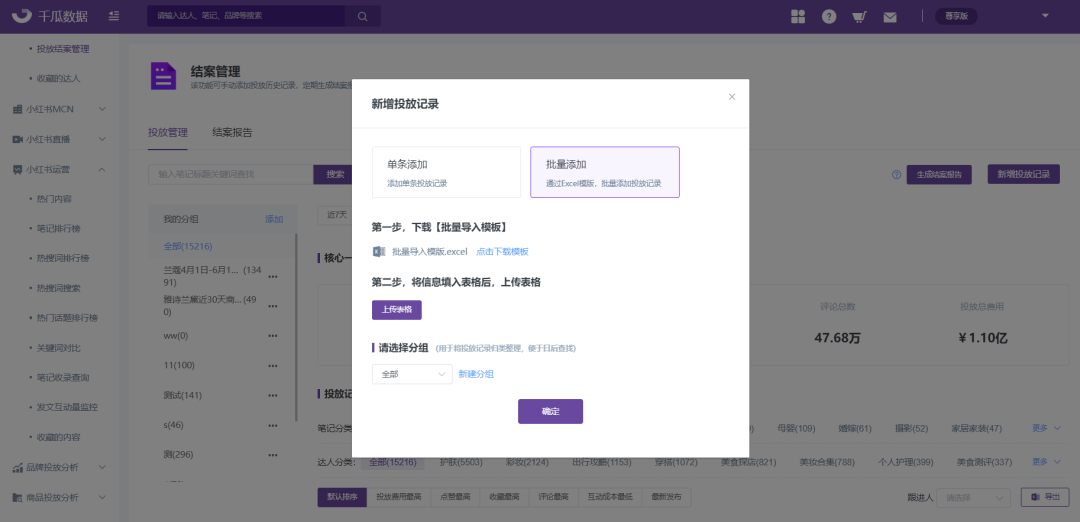Click the 搜索 button

pyautogui.click(x=335, y=174)
